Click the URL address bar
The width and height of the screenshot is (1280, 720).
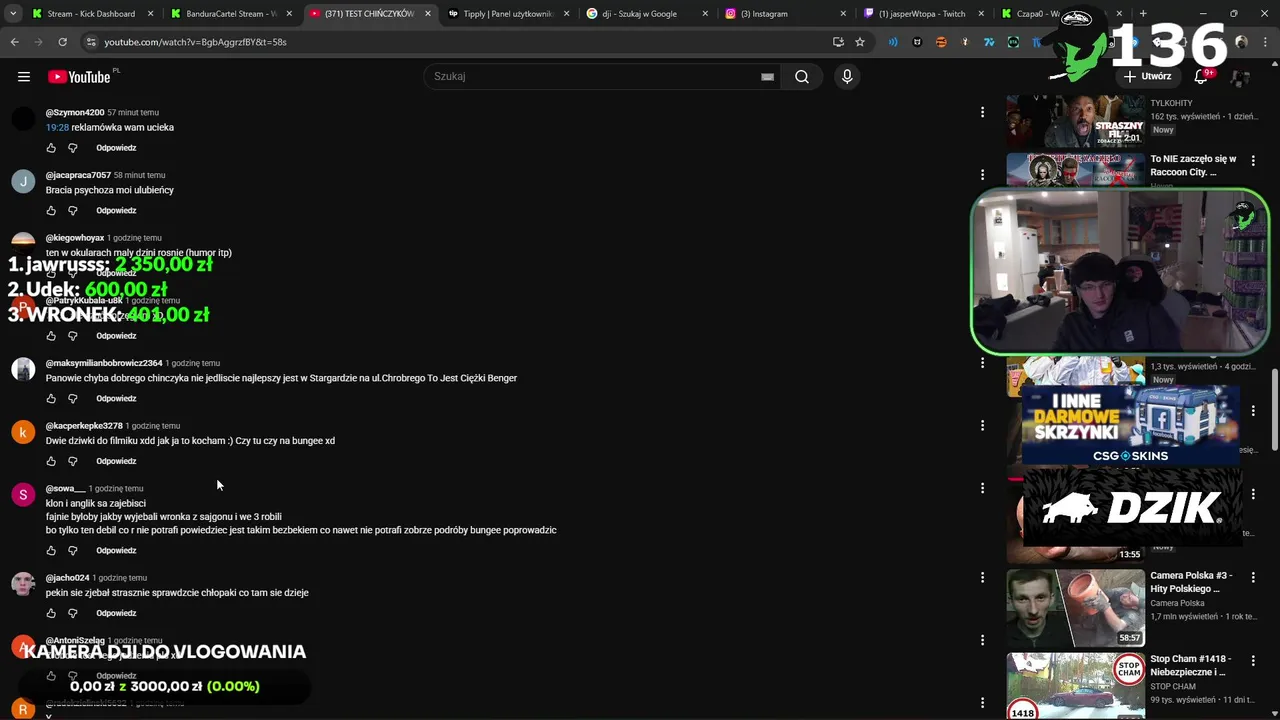[x=460, y=42]
